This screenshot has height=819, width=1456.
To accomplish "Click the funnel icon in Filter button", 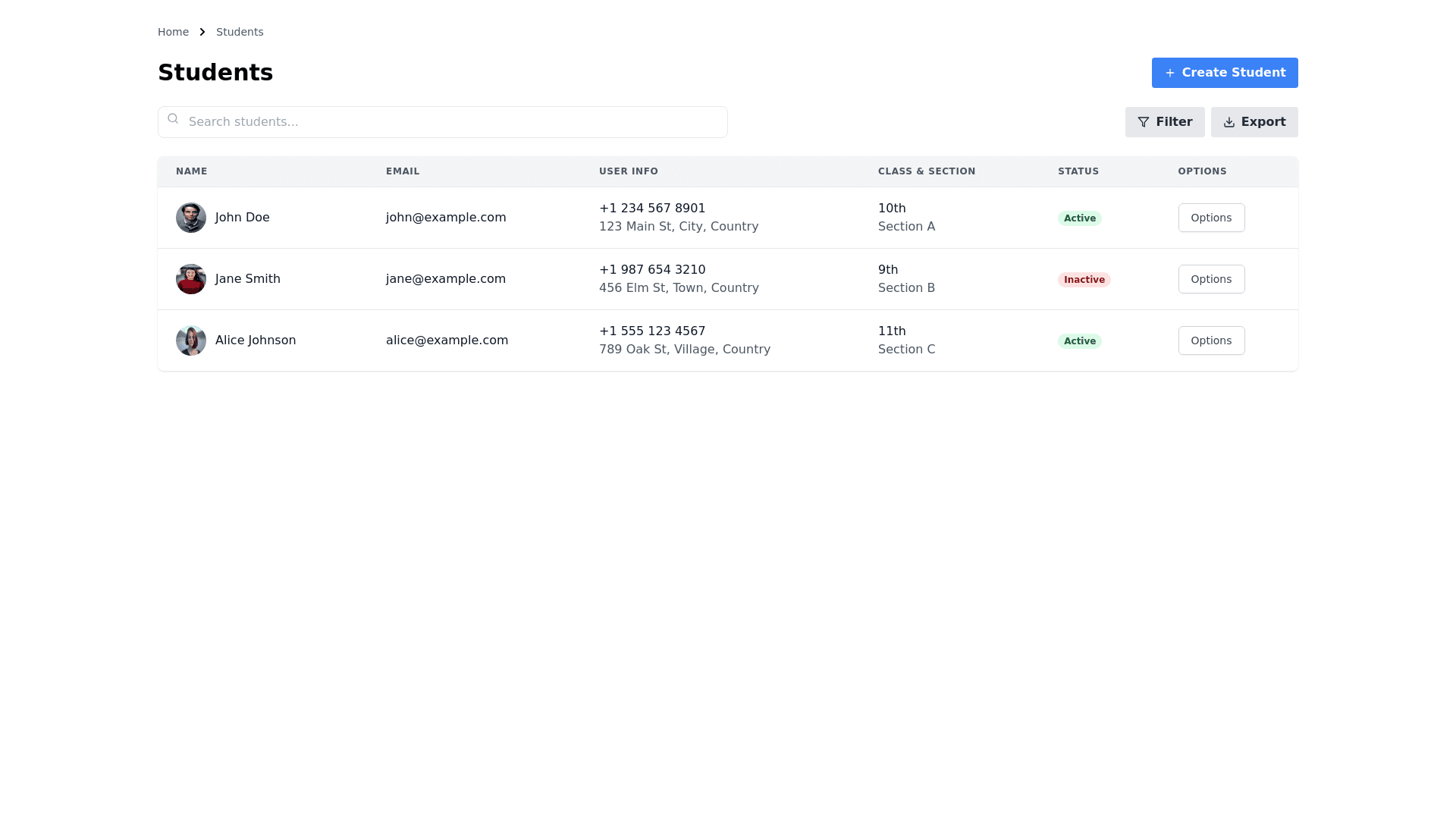I will tap(1144, 122).
